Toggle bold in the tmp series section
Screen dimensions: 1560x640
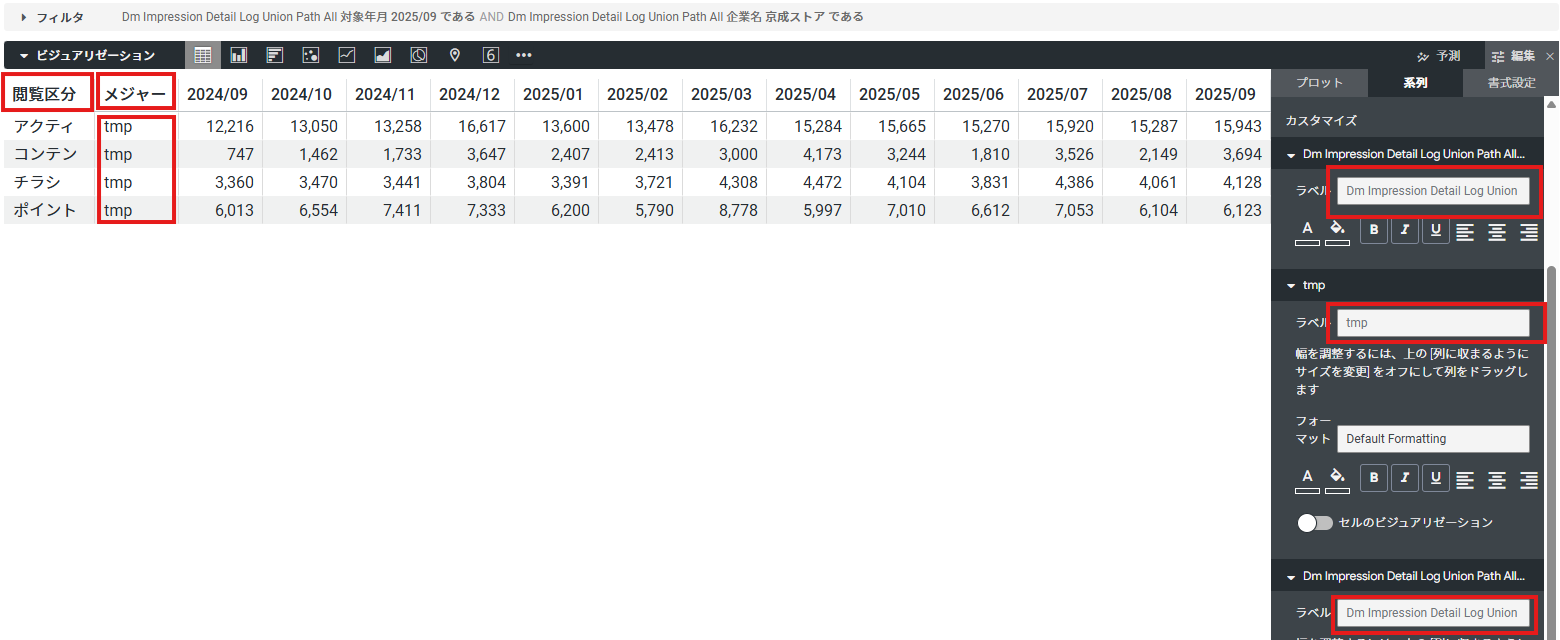pos(1374,479)
